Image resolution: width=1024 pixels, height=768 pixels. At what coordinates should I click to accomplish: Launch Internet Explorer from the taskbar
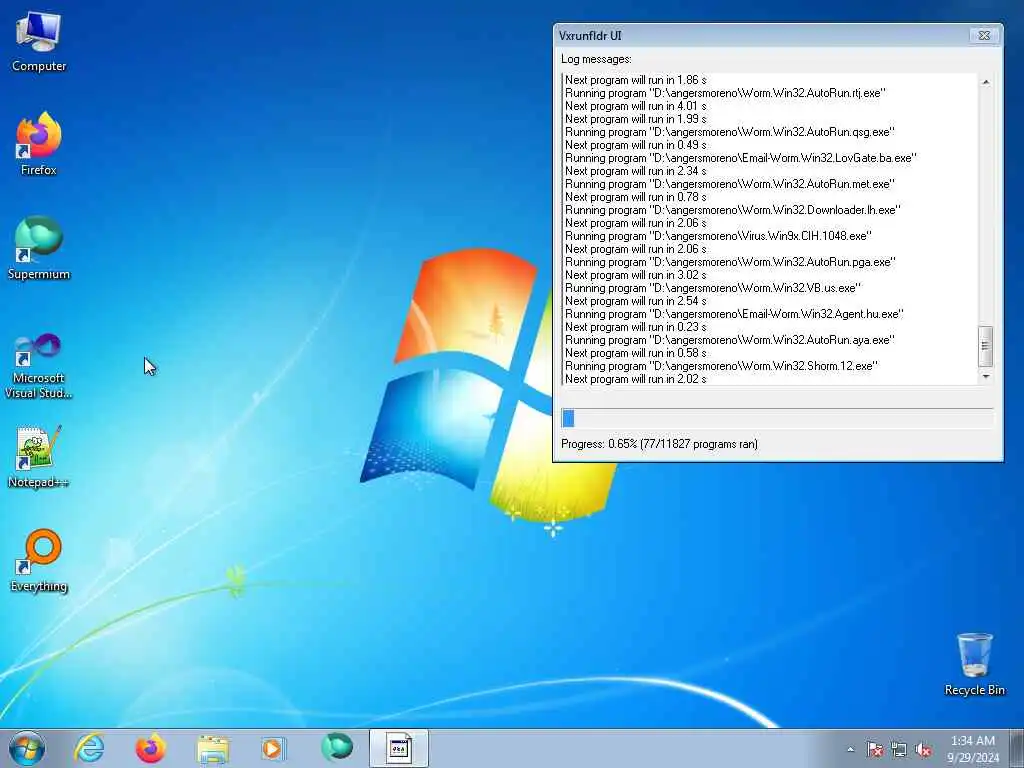click(89, 748)
